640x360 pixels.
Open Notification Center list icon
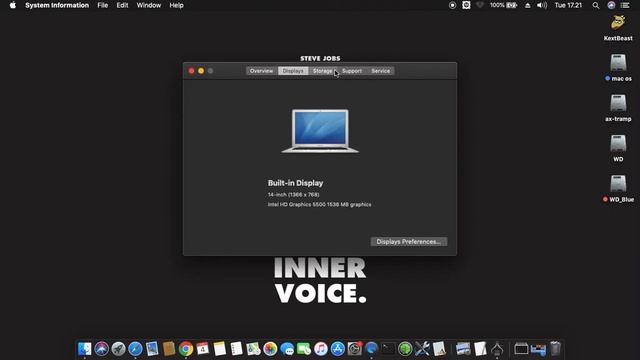click(x=625, y=5)
